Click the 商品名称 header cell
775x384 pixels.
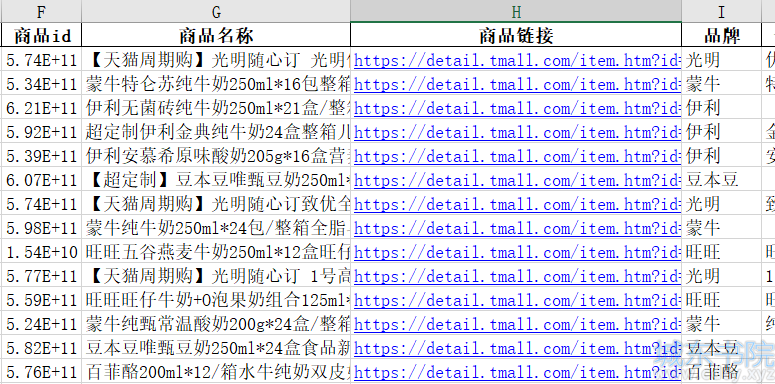(216, 35)
